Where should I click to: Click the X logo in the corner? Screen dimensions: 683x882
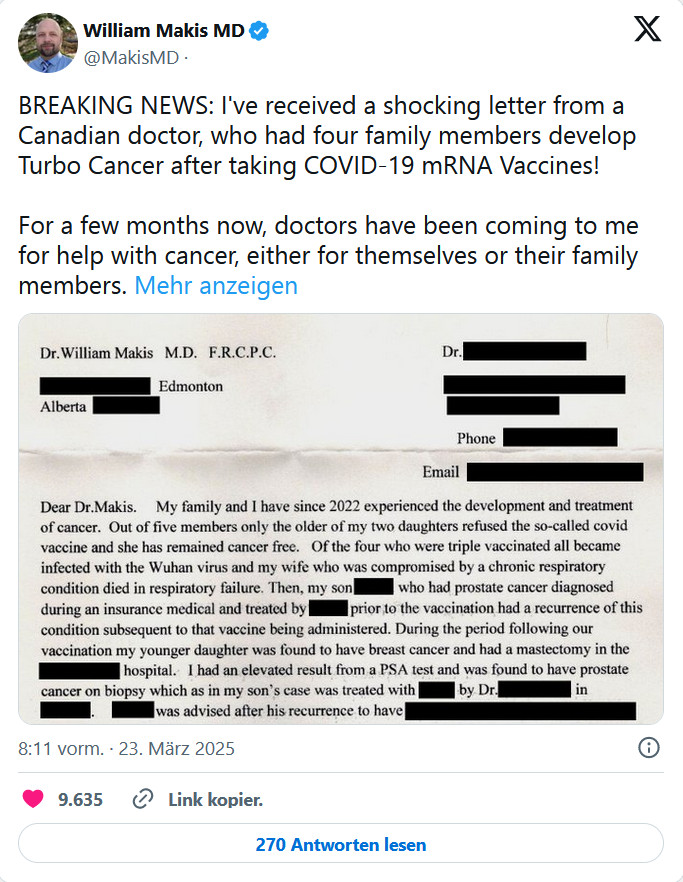(647, 31)
